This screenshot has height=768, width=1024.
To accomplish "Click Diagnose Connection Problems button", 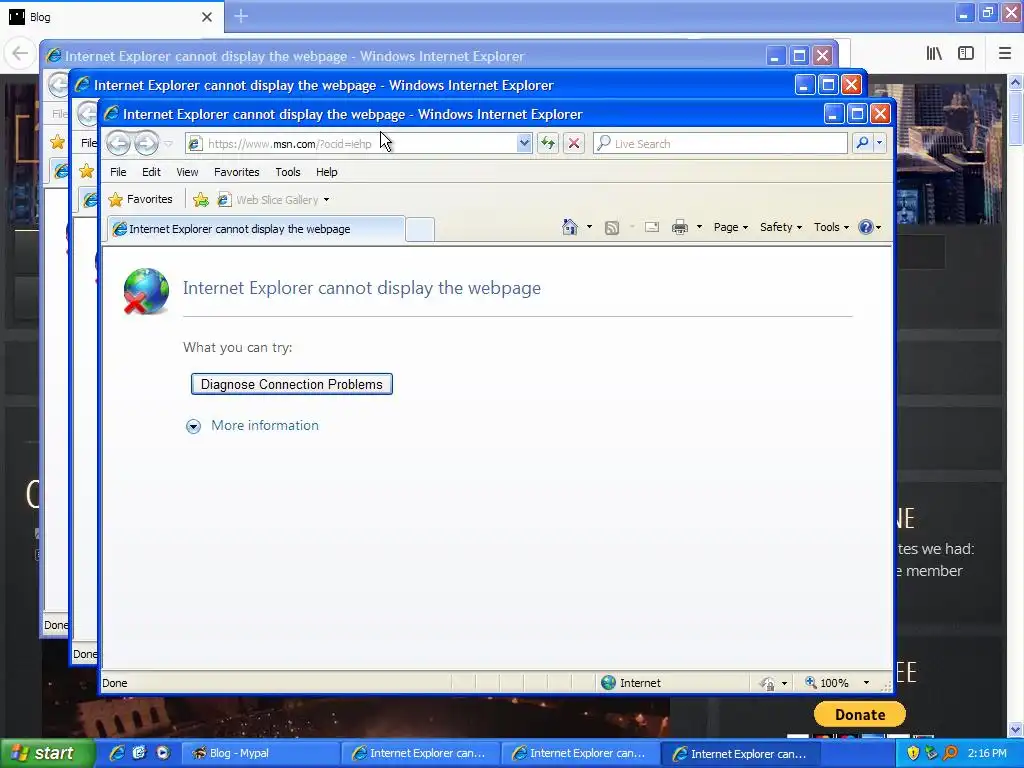I will click(291, 384).
